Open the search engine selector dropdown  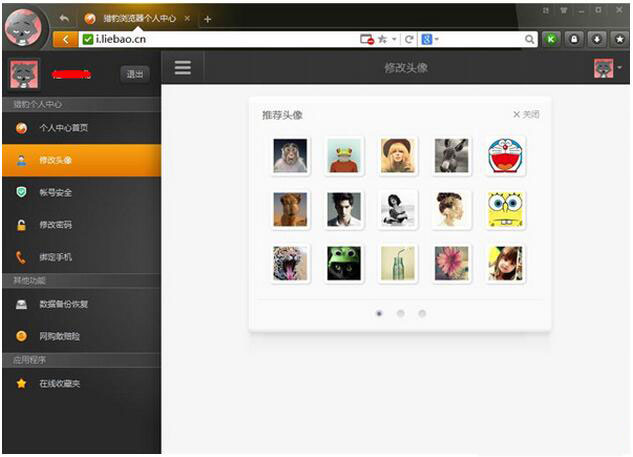[430, 39]
